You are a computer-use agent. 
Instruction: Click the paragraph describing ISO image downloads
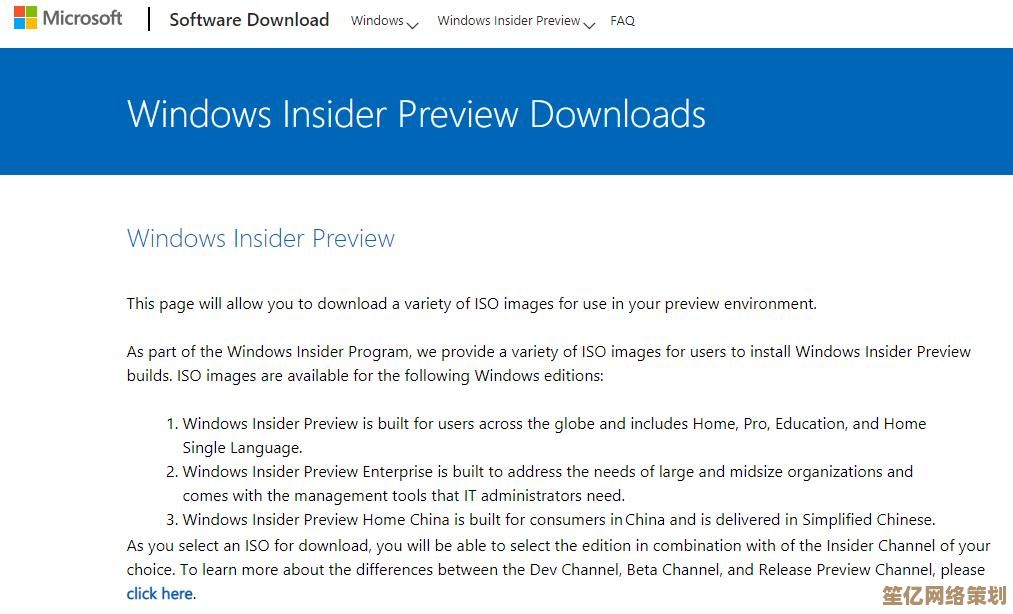[469, 303]
